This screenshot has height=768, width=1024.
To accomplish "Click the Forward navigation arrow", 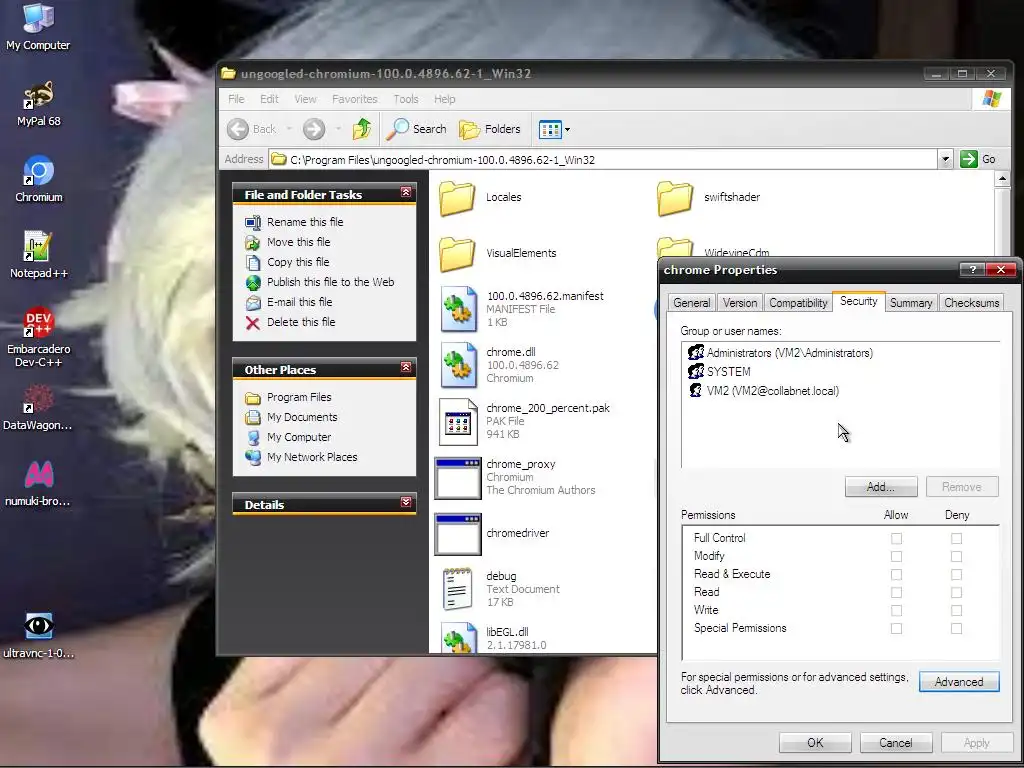I will [x=313, y=129].
